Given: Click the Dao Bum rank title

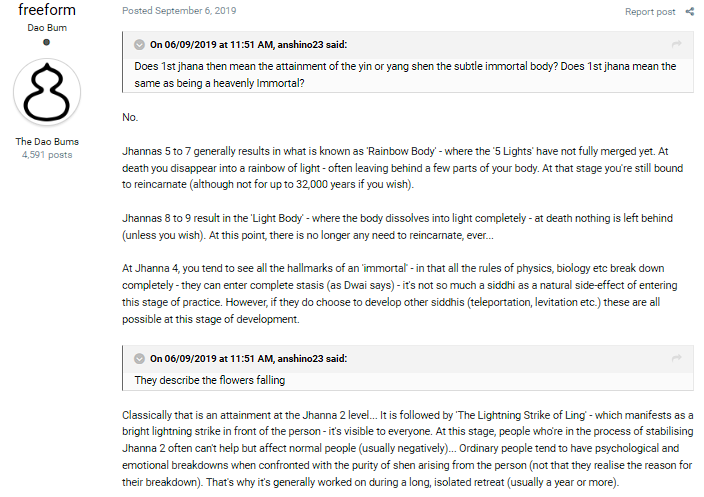Looking at the screenshot, I should pos(47,28).
